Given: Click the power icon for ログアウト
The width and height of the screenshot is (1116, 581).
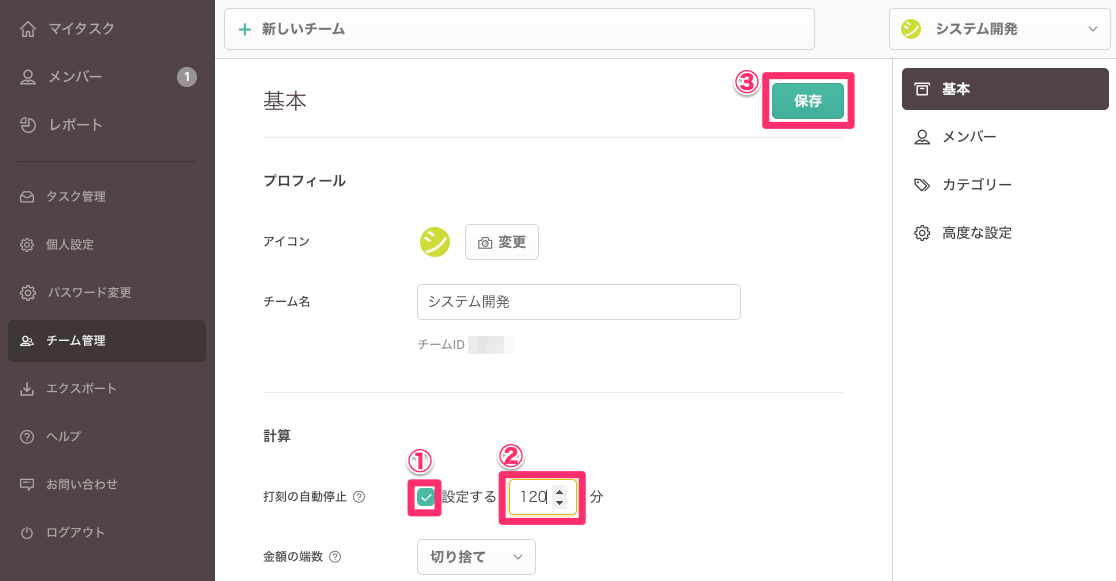Looking at the screenshot, I should coord(27,533).
